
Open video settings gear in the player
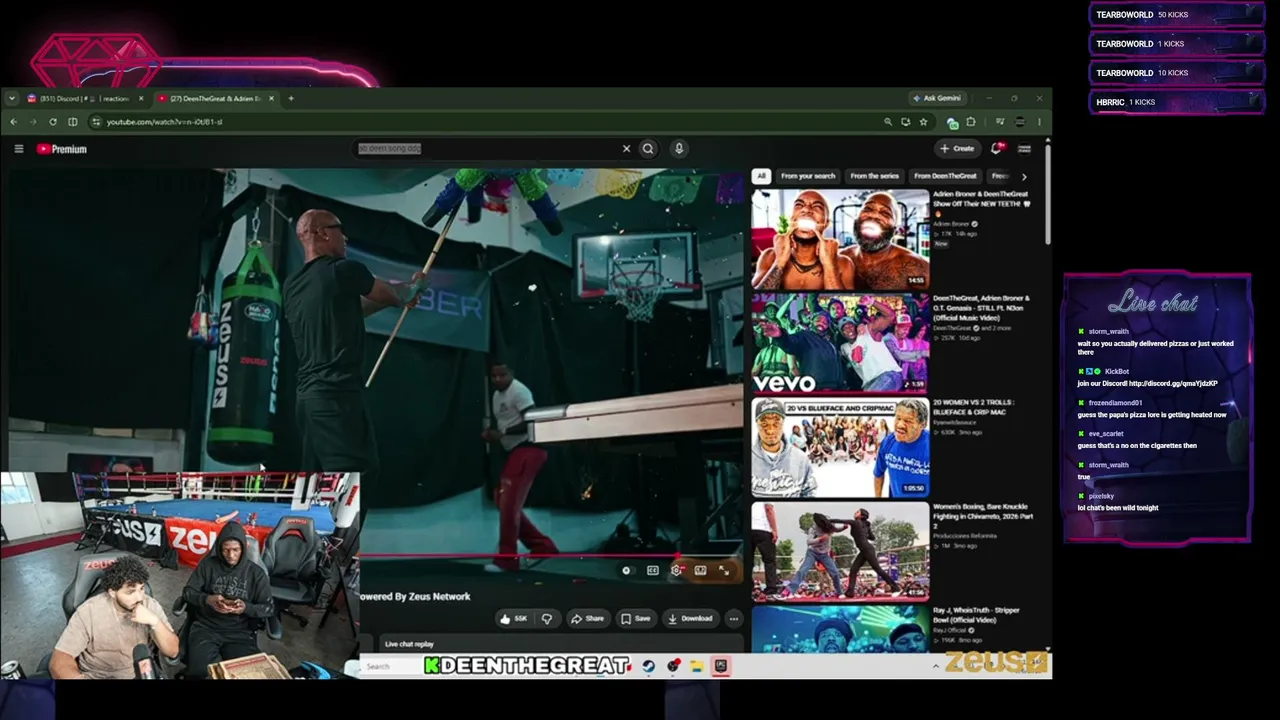click(x=676, y=570)
